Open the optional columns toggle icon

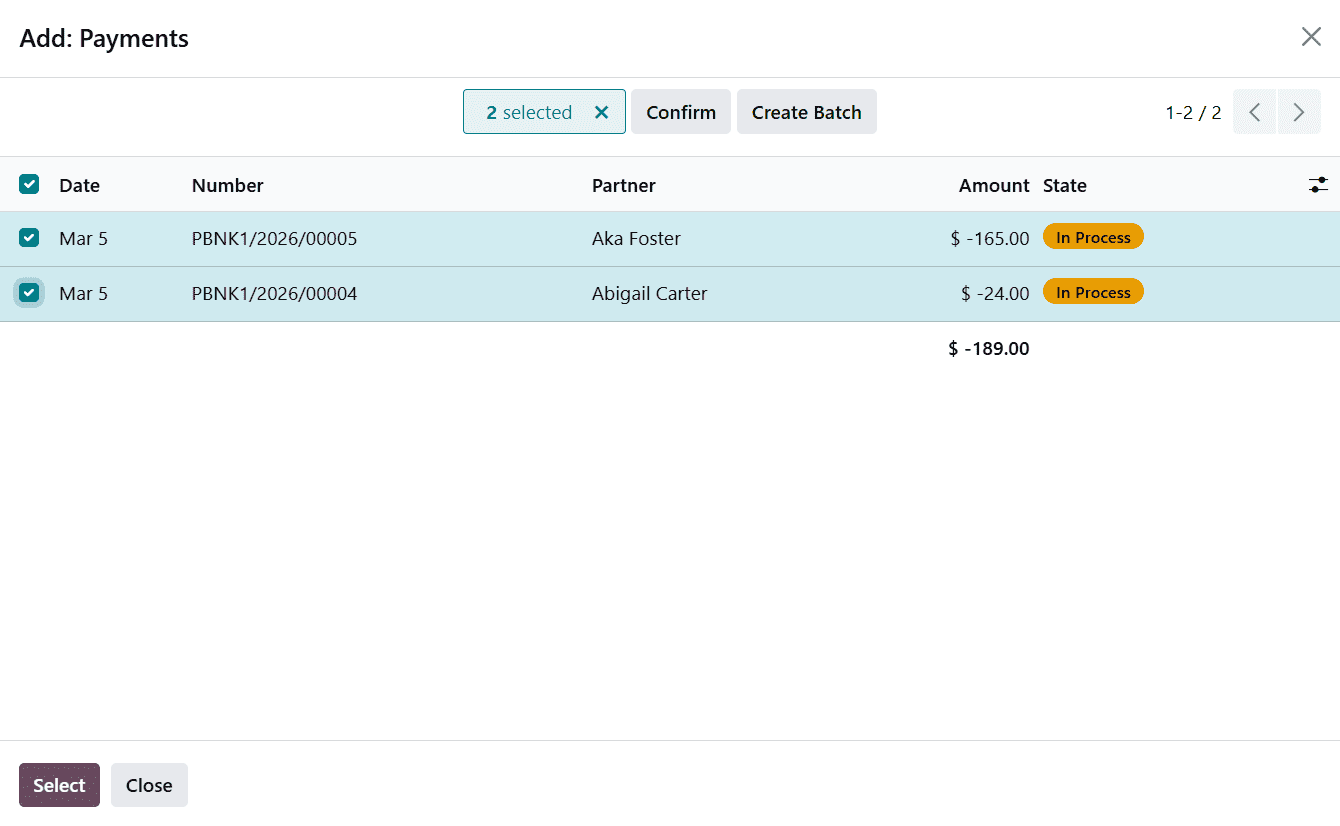point(1317,185)
